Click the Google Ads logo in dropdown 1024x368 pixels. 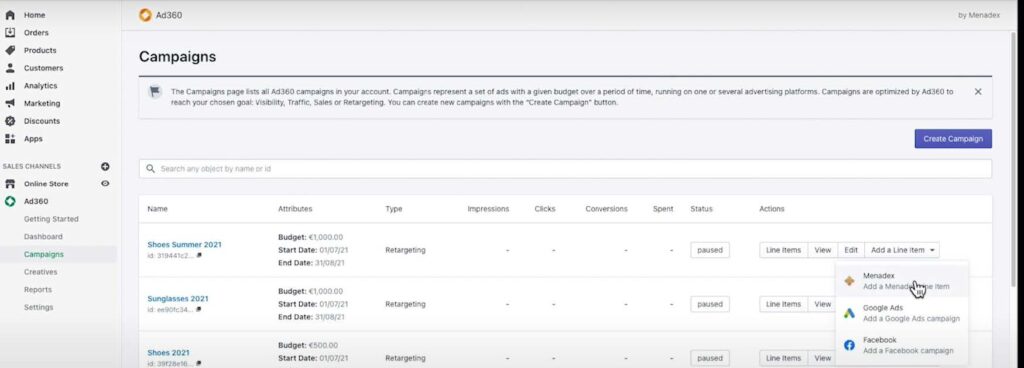pyautogui.click(x=849, y=313)
